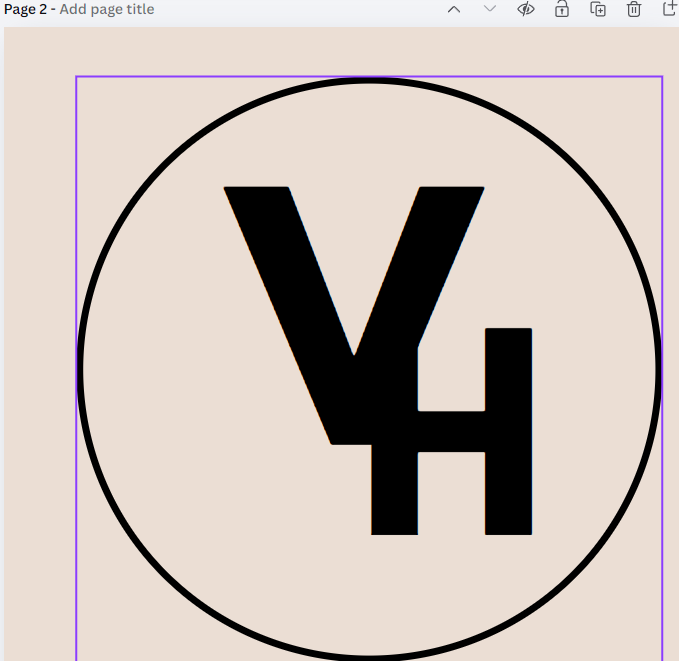Image resolution: width=679 pixels, height=661 pixels.
Task: Move the page up with the chevron
Action: [454, 9]
